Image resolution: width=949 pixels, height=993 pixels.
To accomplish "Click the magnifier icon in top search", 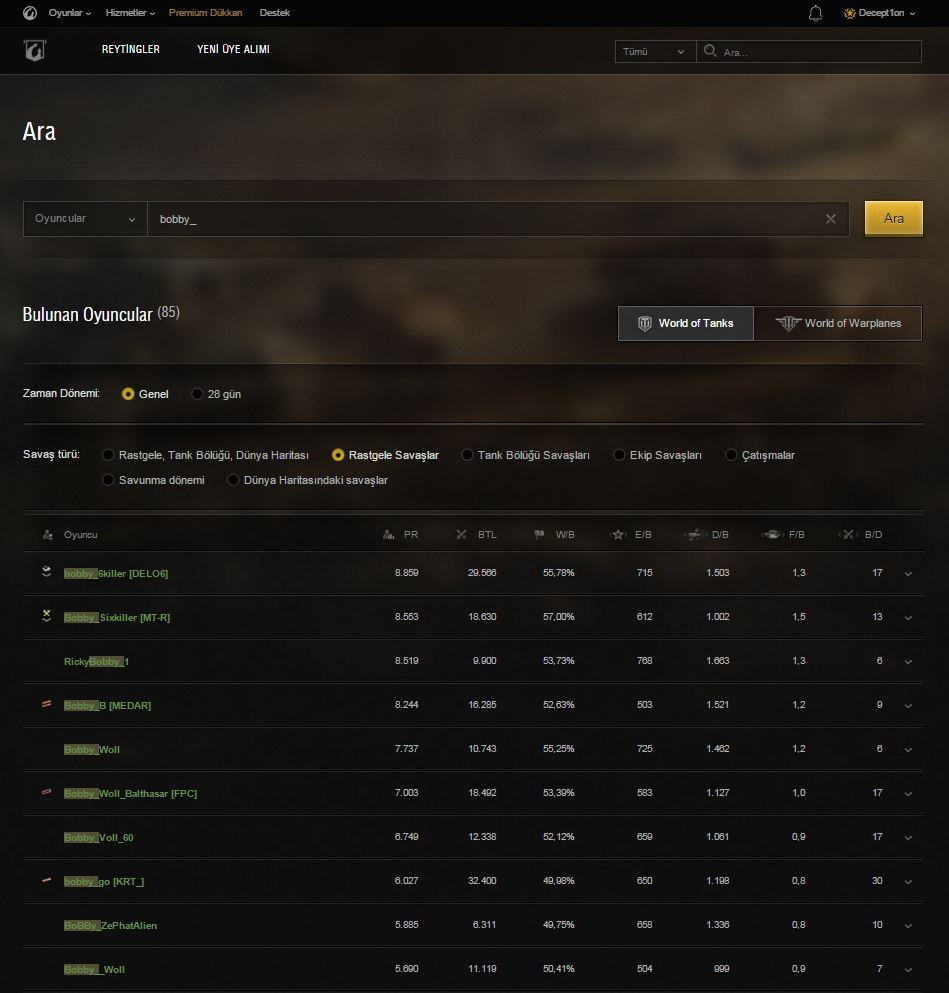I will [x=710, y=51].
